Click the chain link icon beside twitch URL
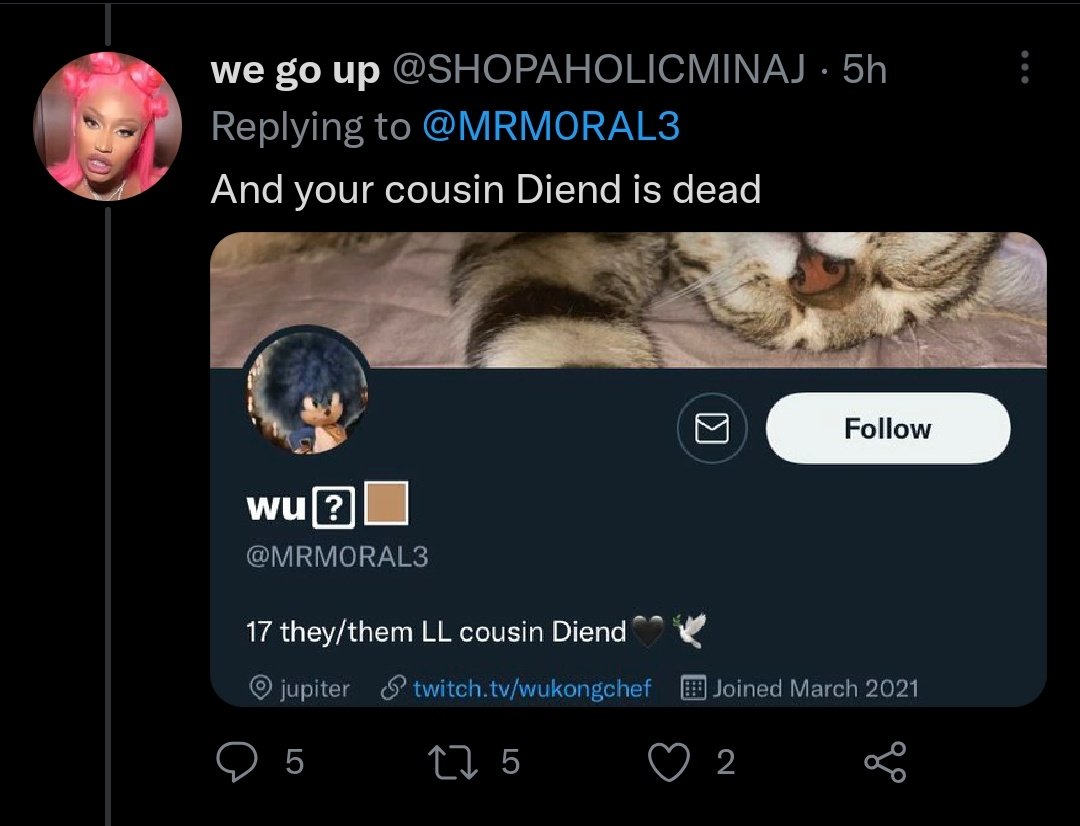 (x=393, y=688)
